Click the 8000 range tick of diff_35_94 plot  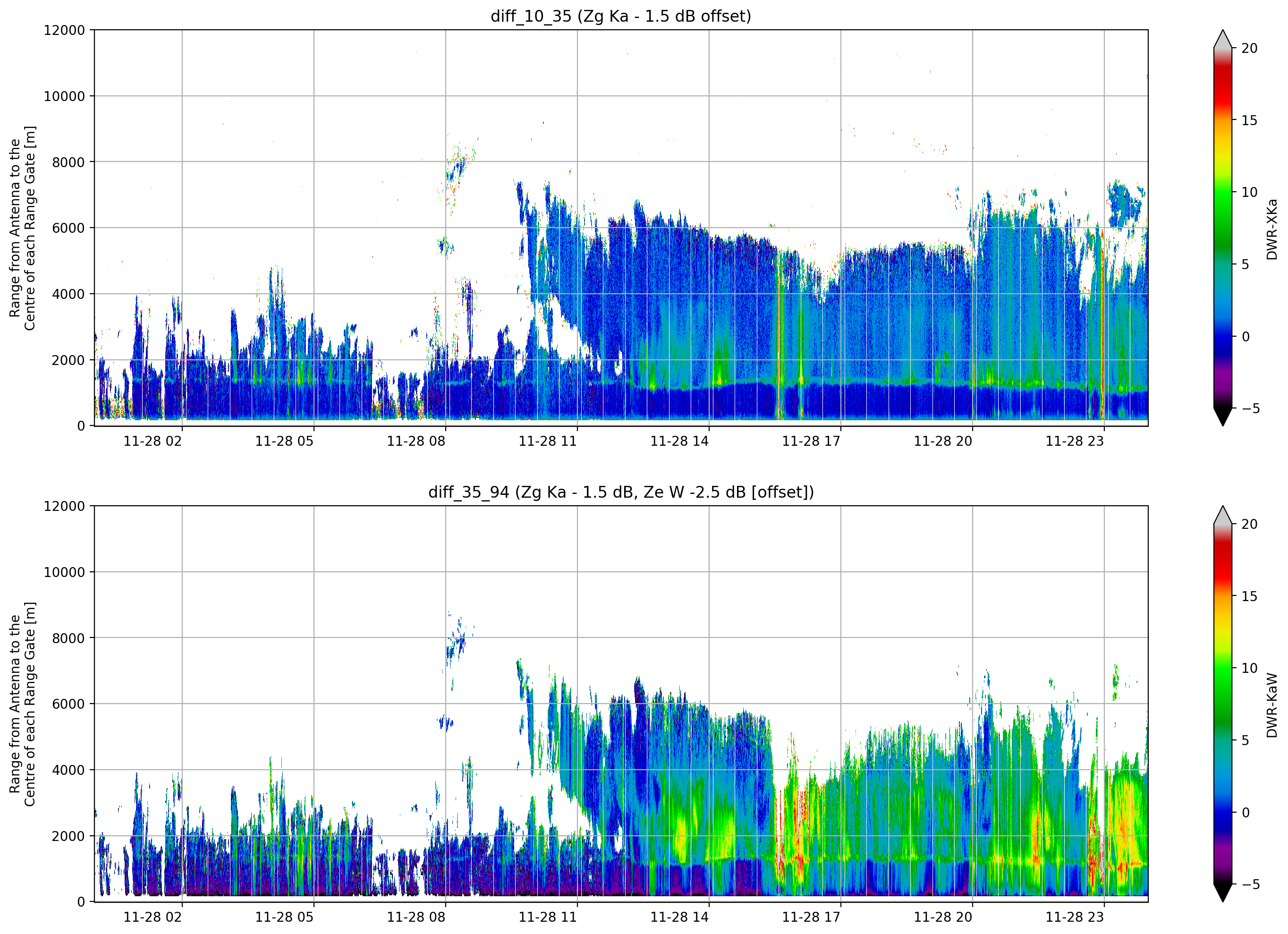coord(69,638)
